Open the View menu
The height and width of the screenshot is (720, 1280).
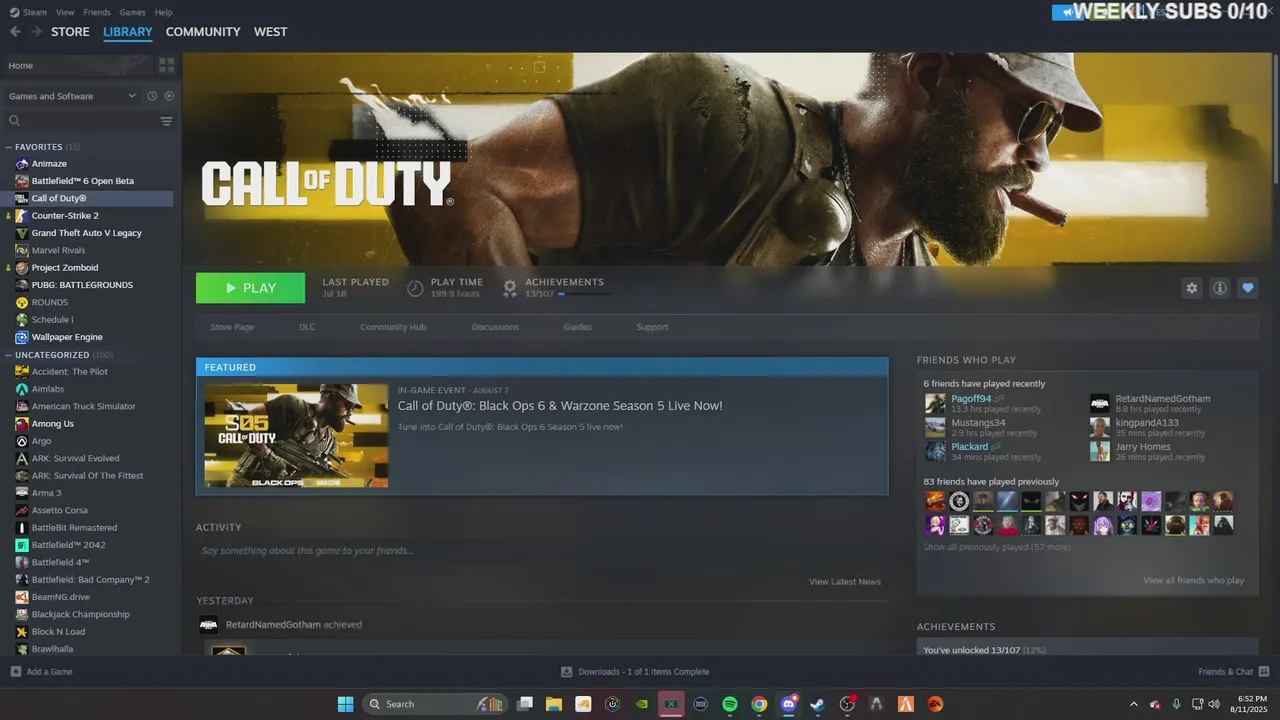[65, 12]
